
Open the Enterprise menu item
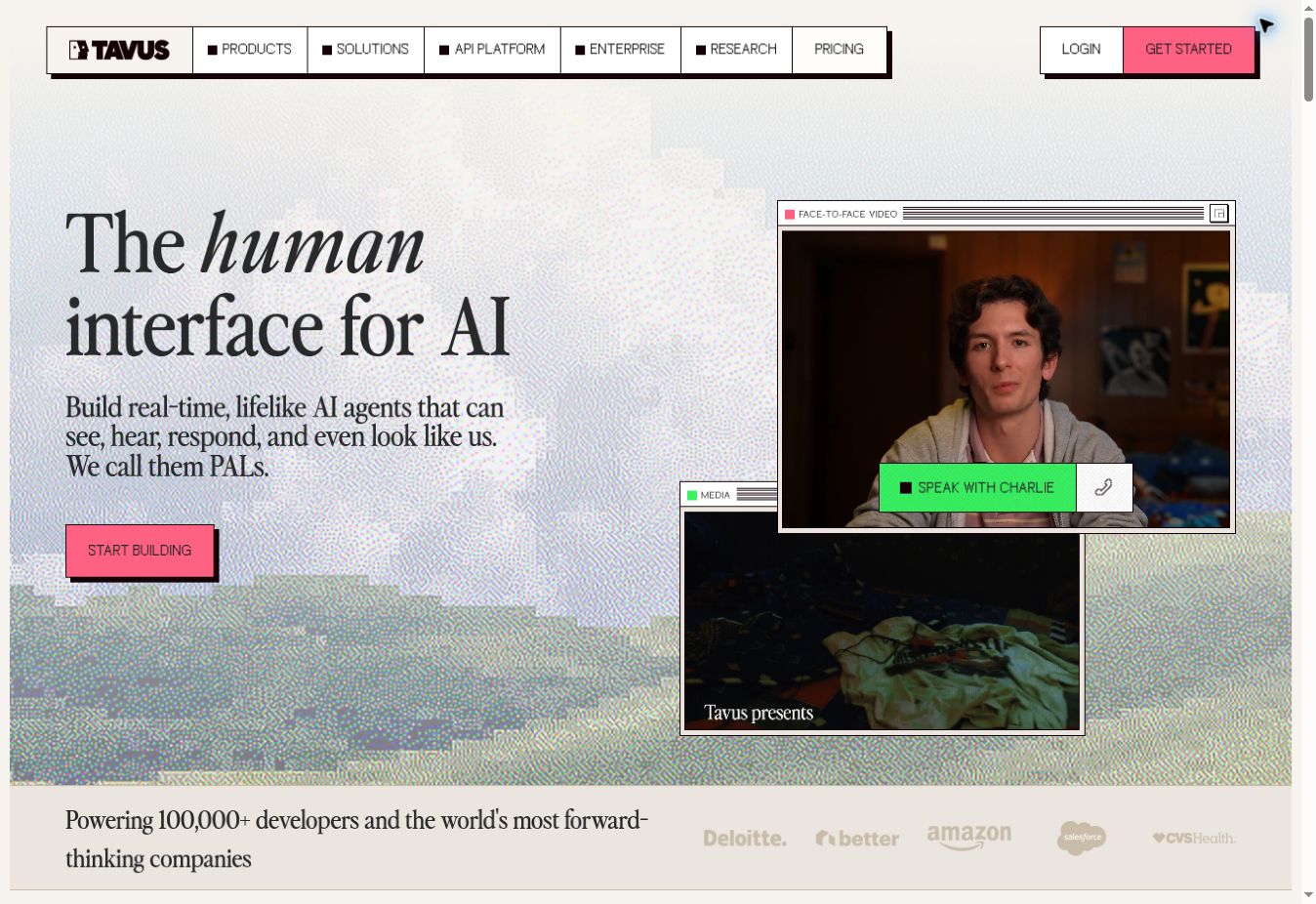pos(620,50)
